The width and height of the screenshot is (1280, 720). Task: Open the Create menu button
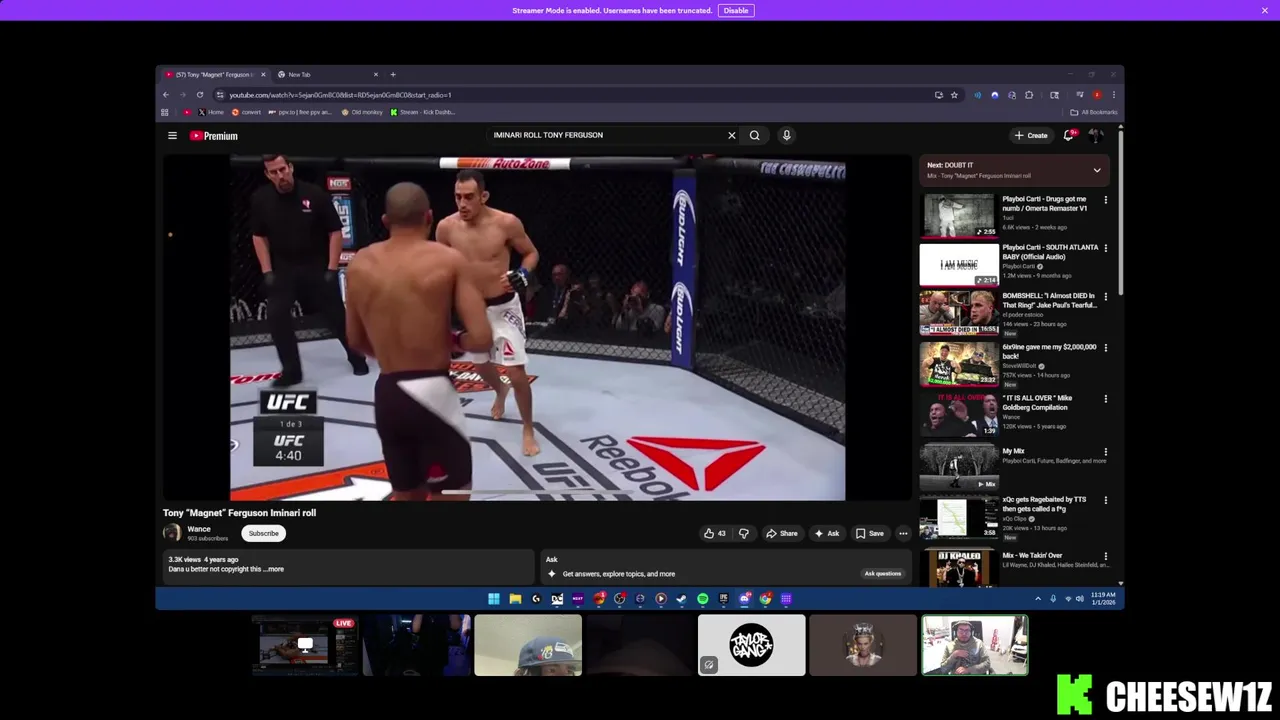tap(1031, 135)
